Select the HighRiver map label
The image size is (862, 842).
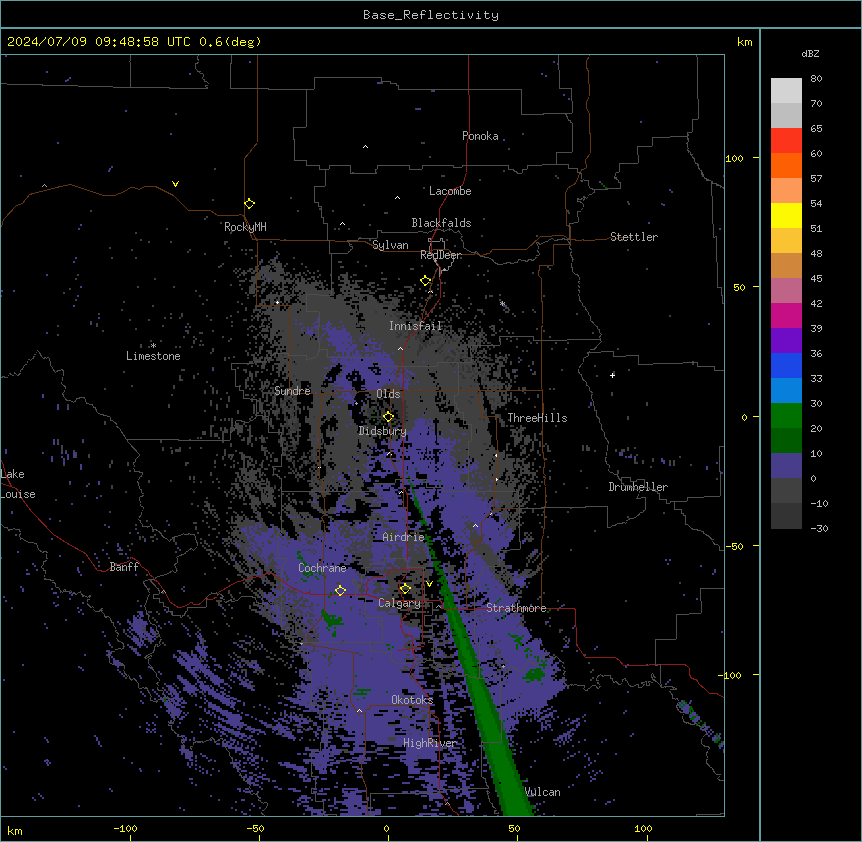[430, 743]
